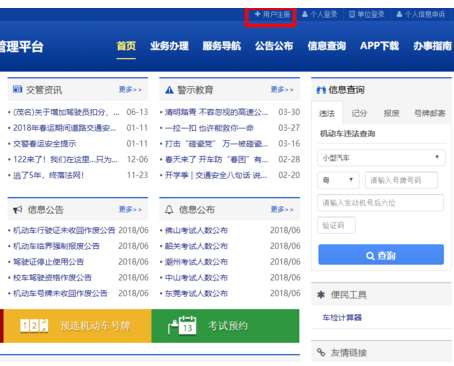Open 机动车行驶证未收回作废公告
This screenshot has height=366, width=454.
64,230
